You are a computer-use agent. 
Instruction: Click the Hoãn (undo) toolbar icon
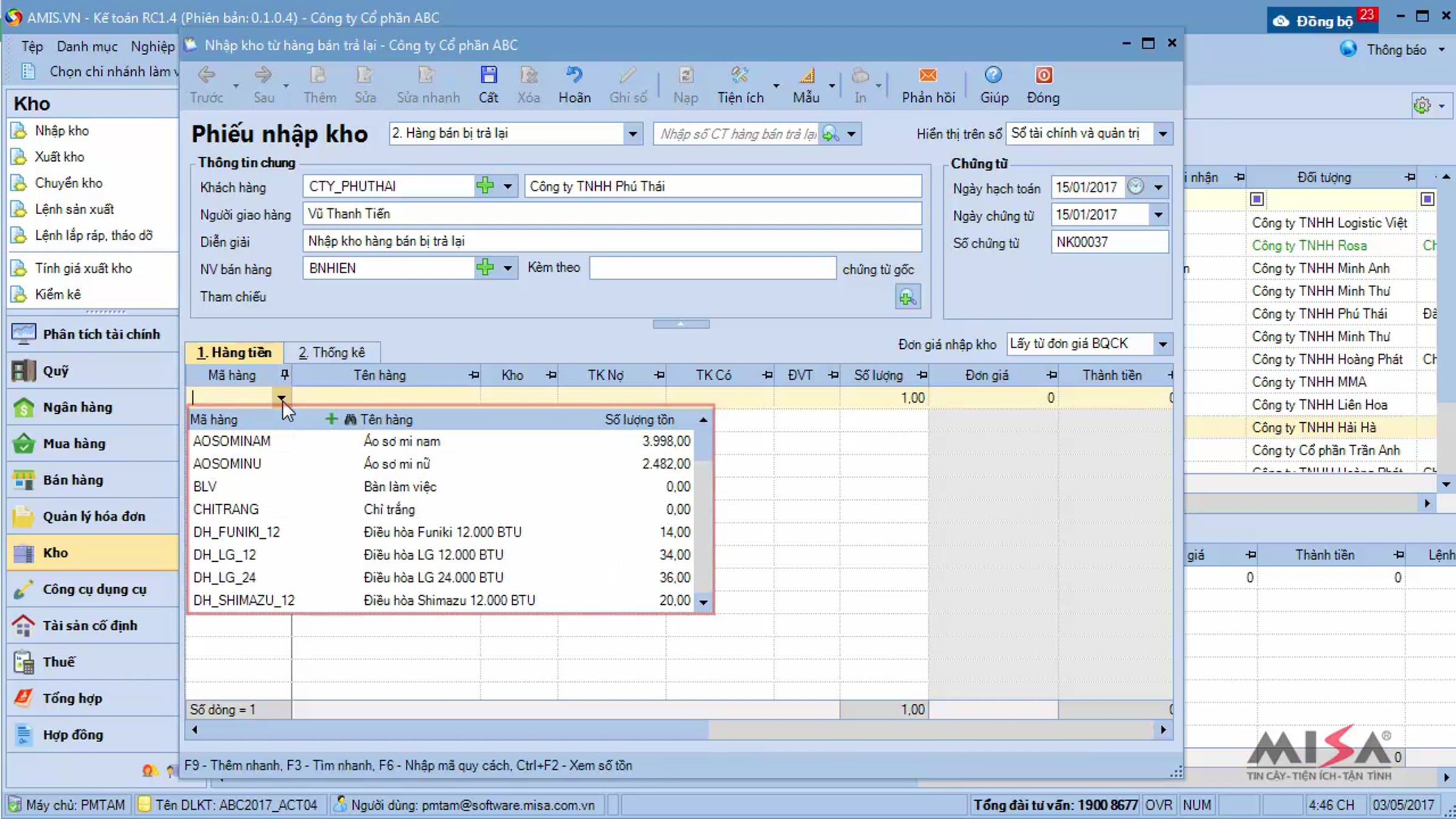(574, 75)
